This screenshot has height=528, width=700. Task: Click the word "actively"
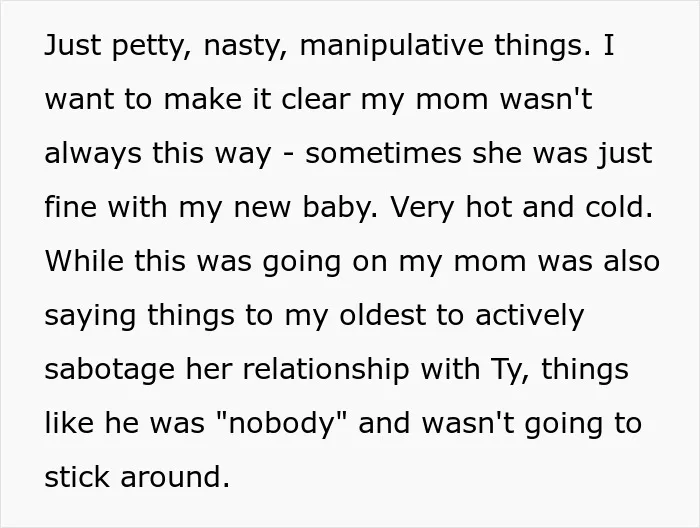coord(529,315)
